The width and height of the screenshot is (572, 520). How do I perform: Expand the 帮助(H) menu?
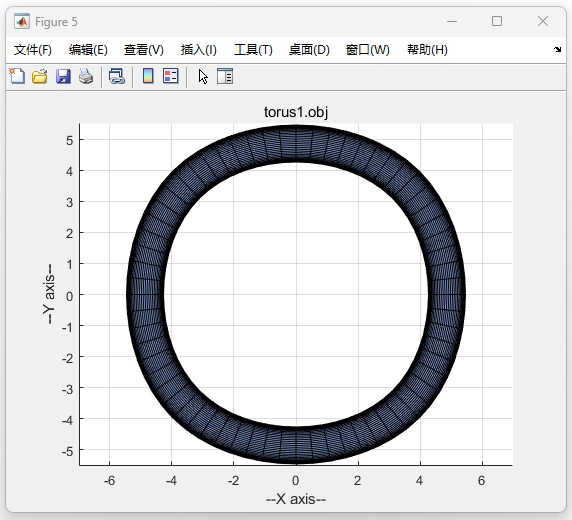(x=427, y=50)
